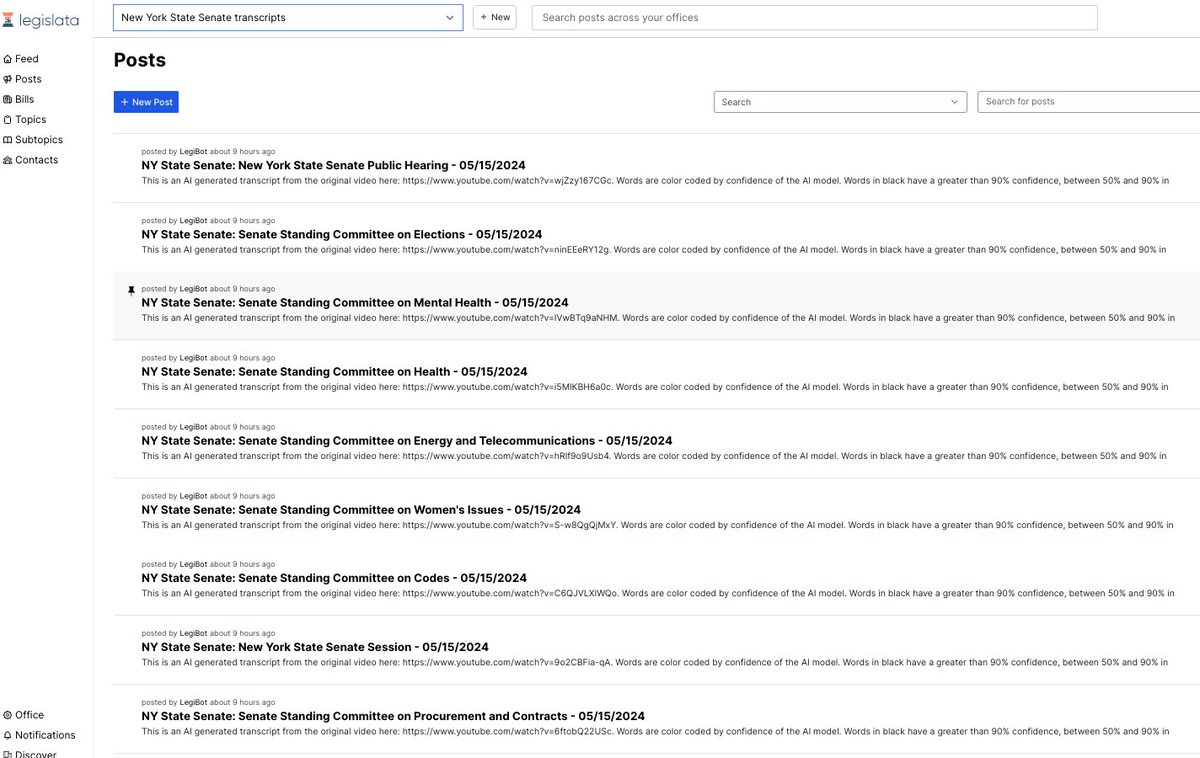Click the Office gear icon in sidebar
Viewport: 1200px width, 758px height.
tap(8, 715)
